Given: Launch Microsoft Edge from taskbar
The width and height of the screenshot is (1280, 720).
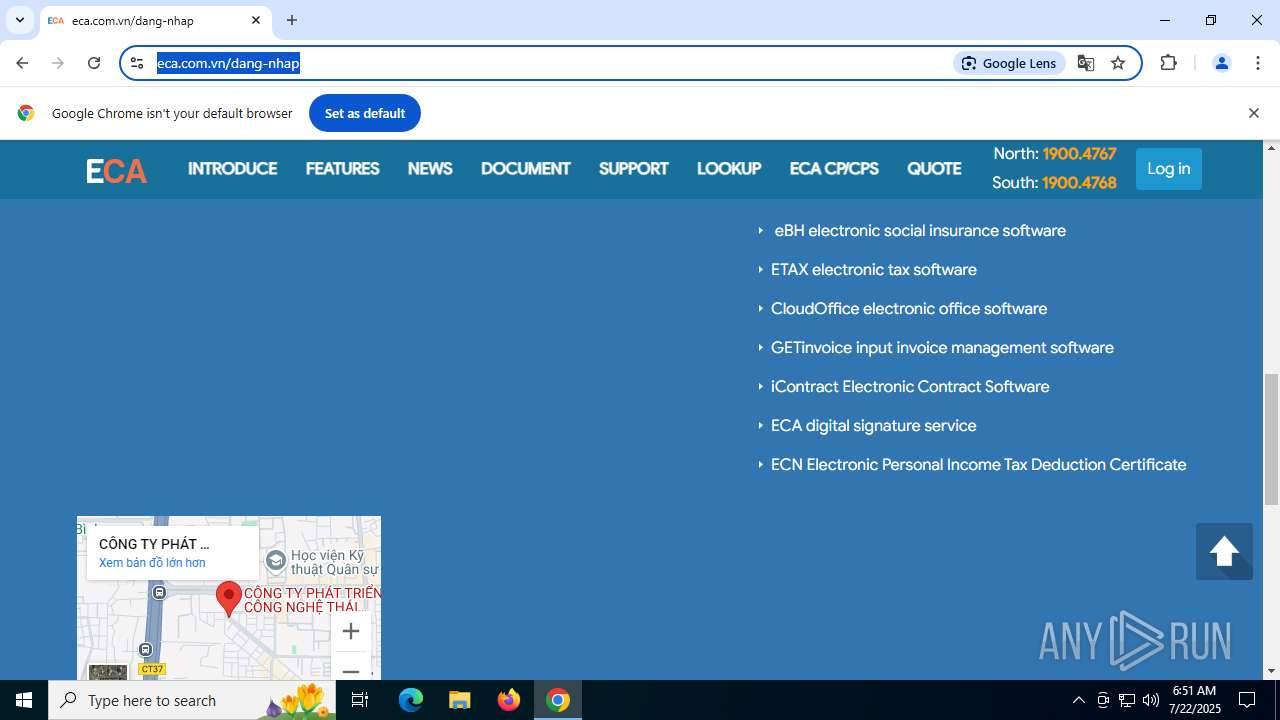Looking at the screenshot, I should pos(411,700).
